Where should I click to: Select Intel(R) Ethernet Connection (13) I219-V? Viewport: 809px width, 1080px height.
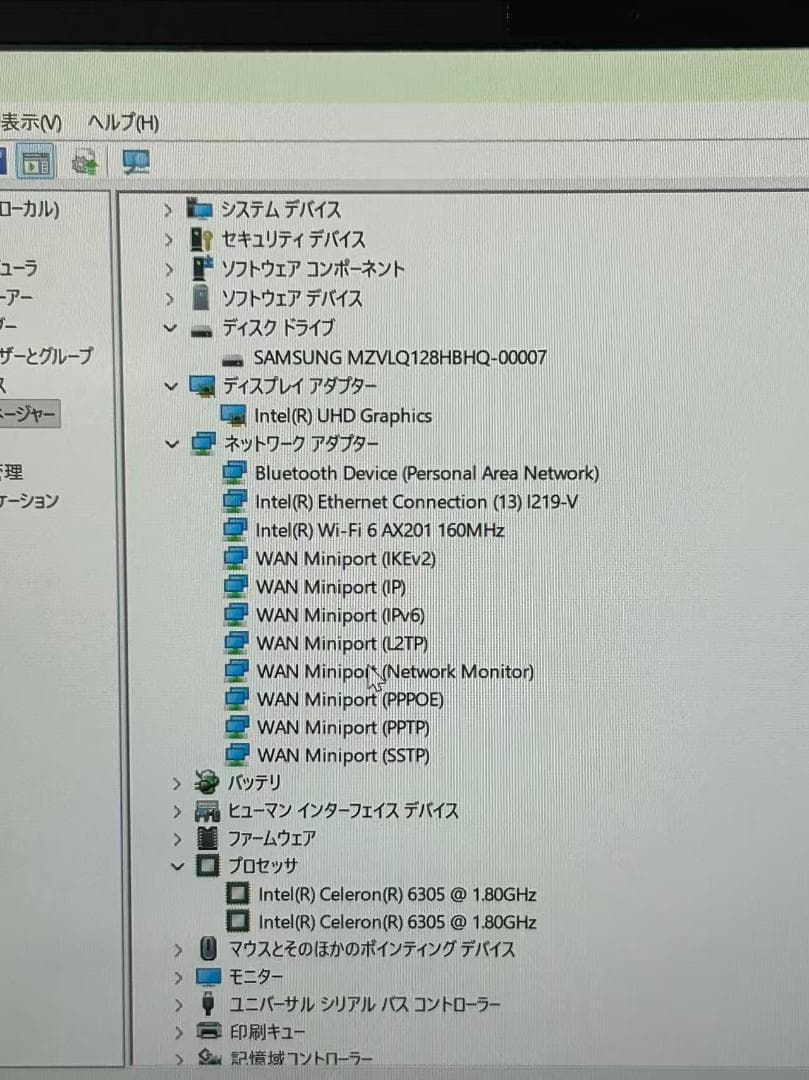417,502
